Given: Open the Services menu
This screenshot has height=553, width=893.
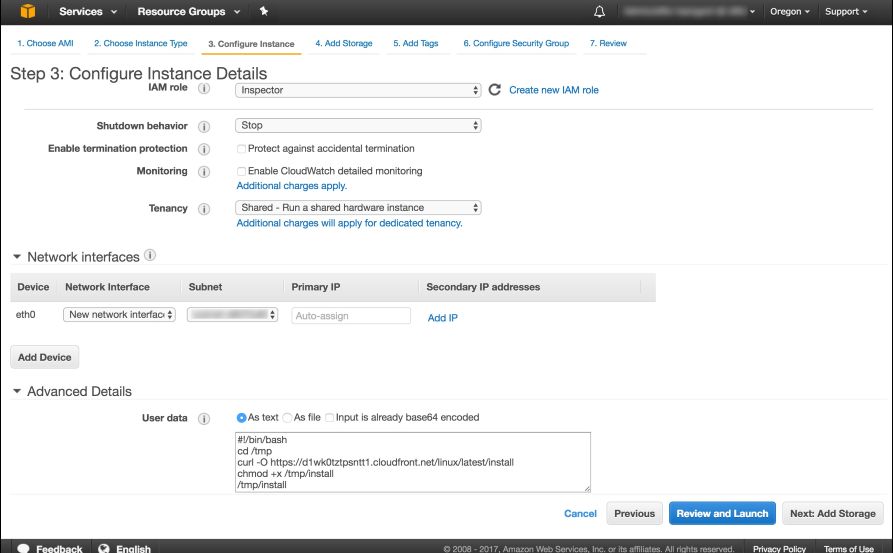Looking at the screenshot, I should [88, 11].
